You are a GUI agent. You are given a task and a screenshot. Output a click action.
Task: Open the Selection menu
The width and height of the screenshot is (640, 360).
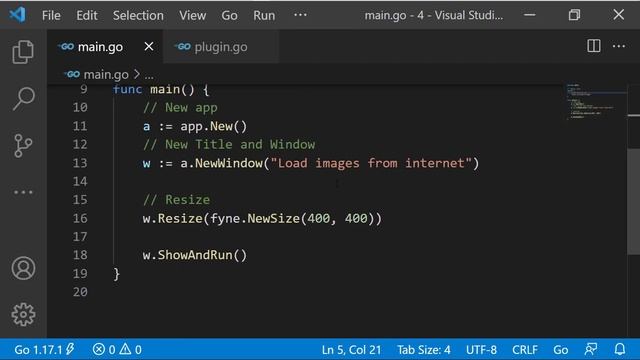(138, 16)
